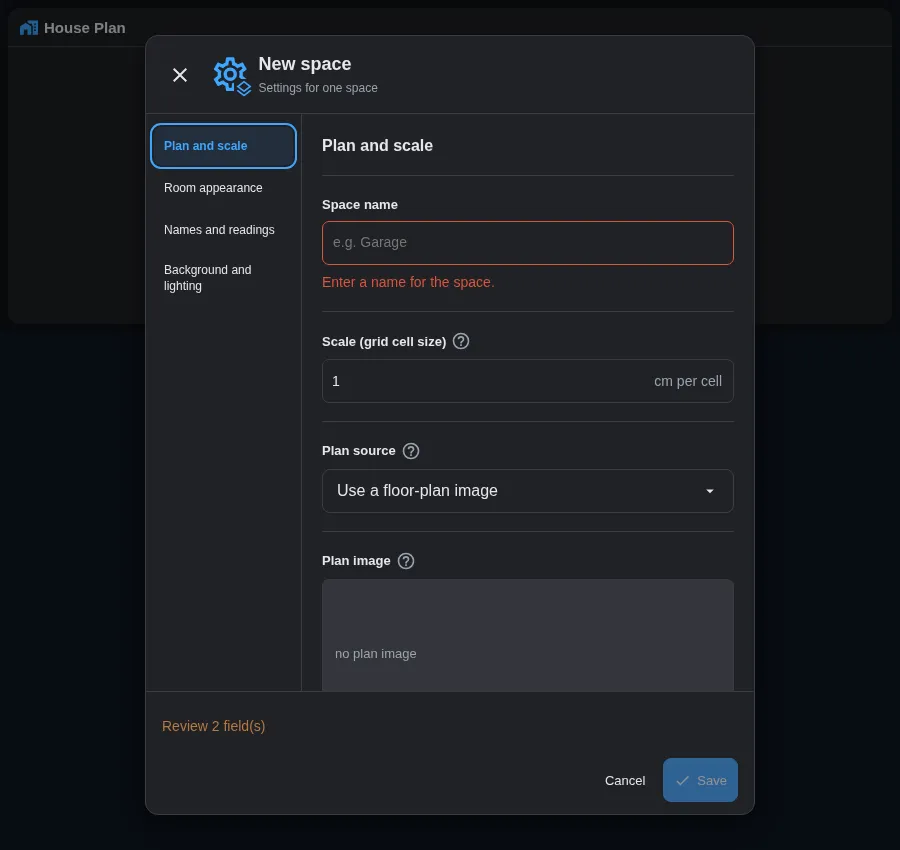
Task: Click the Cancel button
Action: click(624, 781)
